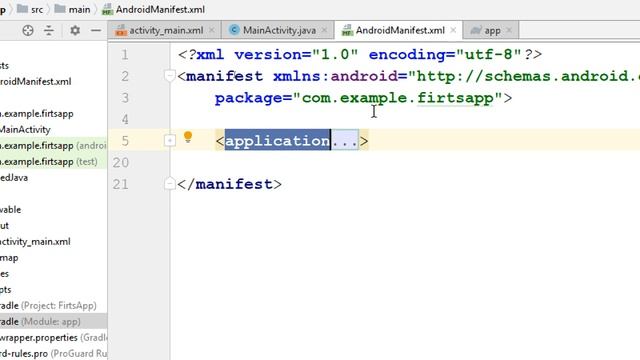Image resolution: width=640 pixels, height=360 pixels.
Task: Click the mipmap folder in project tree
Action: (x=9, y=258)
